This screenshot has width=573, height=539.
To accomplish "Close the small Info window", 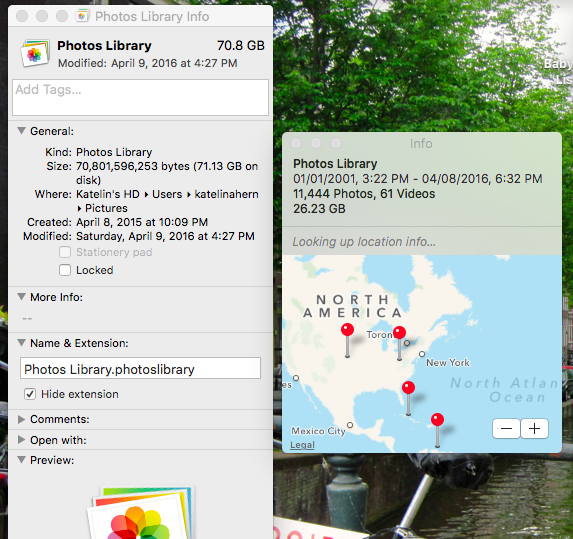I will point(296,143).
